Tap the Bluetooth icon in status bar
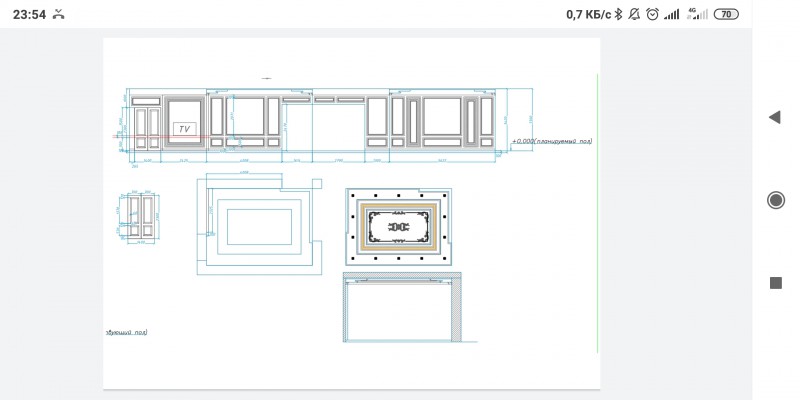 click(x=618, y=14)
